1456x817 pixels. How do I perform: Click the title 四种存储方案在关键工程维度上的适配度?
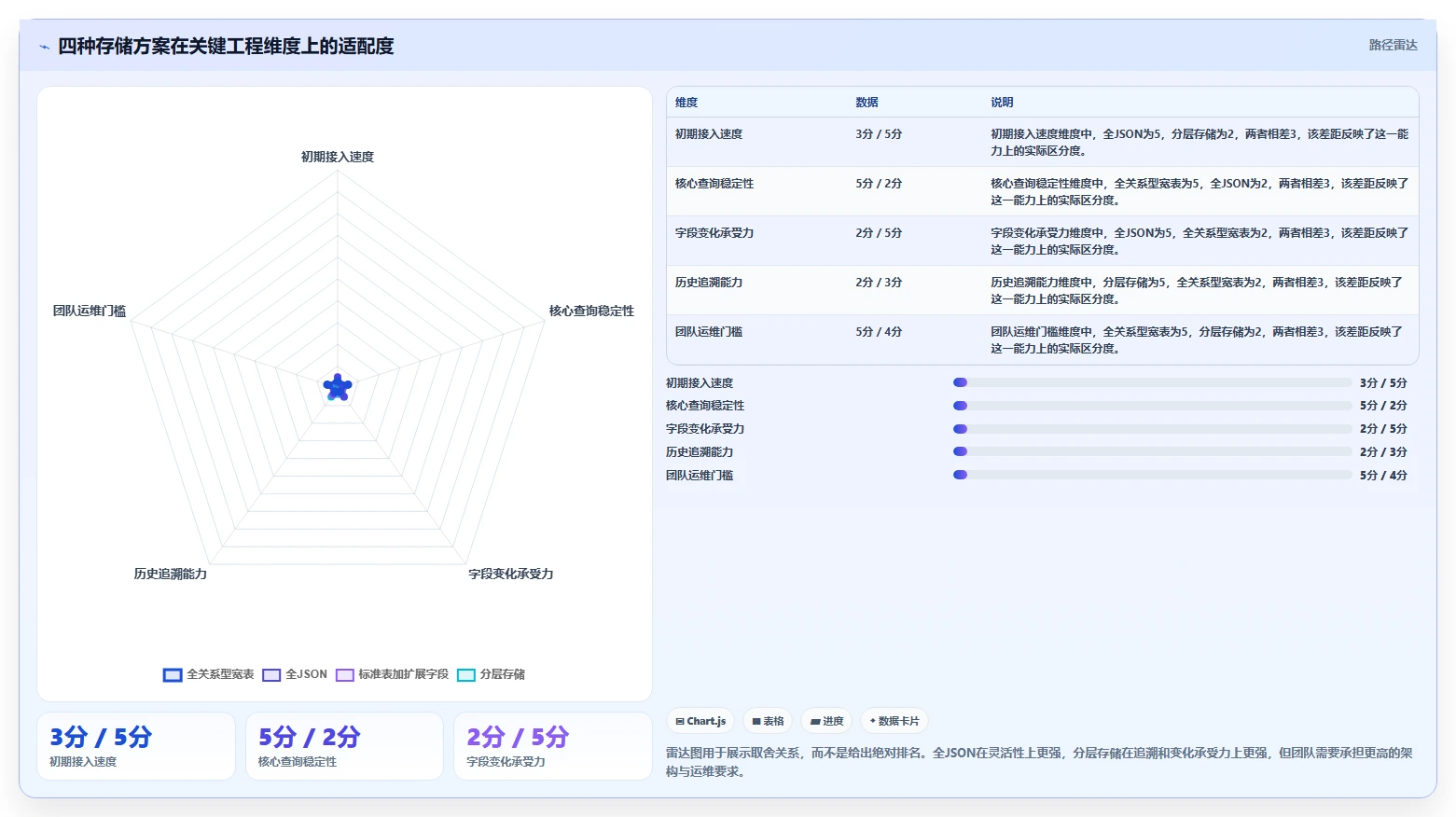(226, 46)
